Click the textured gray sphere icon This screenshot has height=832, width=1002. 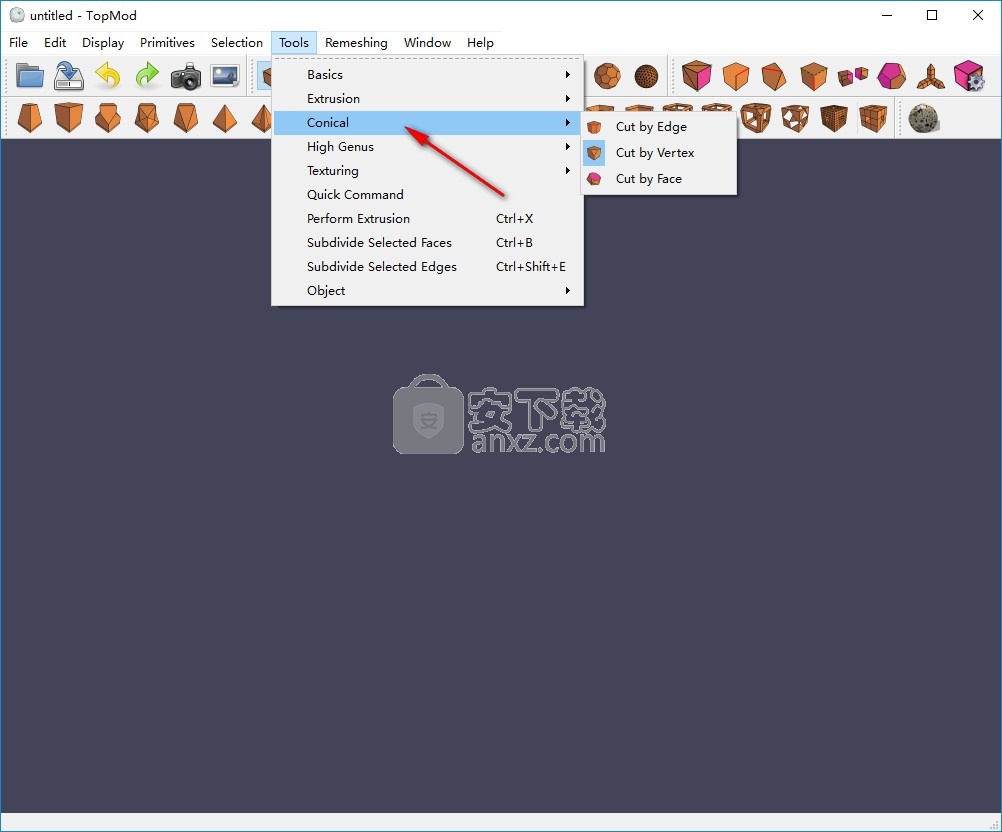click(923, 118)
